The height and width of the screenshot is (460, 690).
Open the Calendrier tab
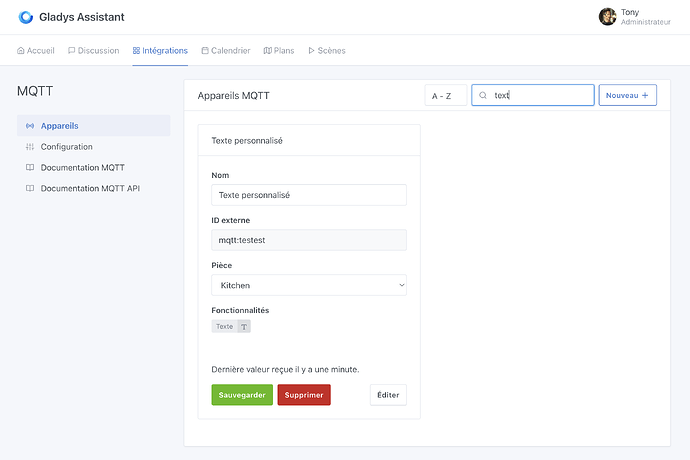coord(225,50)
